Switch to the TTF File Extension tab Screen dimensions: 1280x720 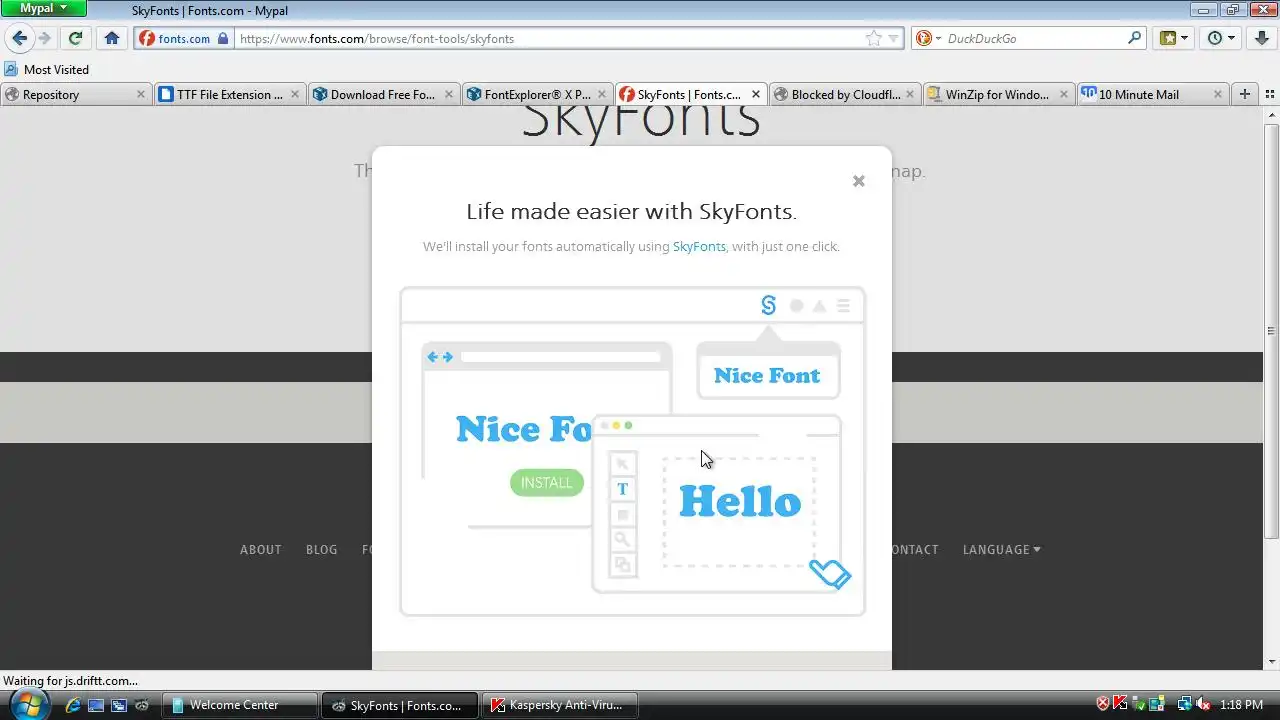[230, 94]
